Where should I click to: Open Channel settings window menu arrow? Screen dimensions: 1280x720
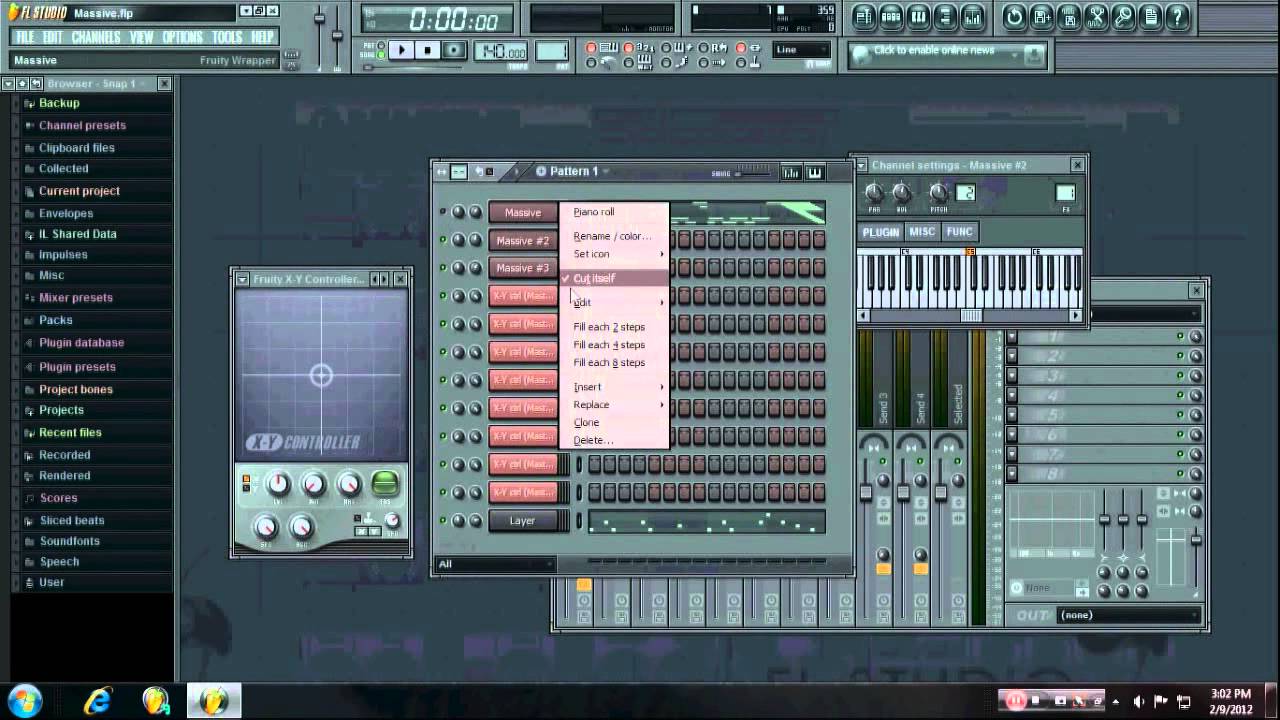coord(861,165)
